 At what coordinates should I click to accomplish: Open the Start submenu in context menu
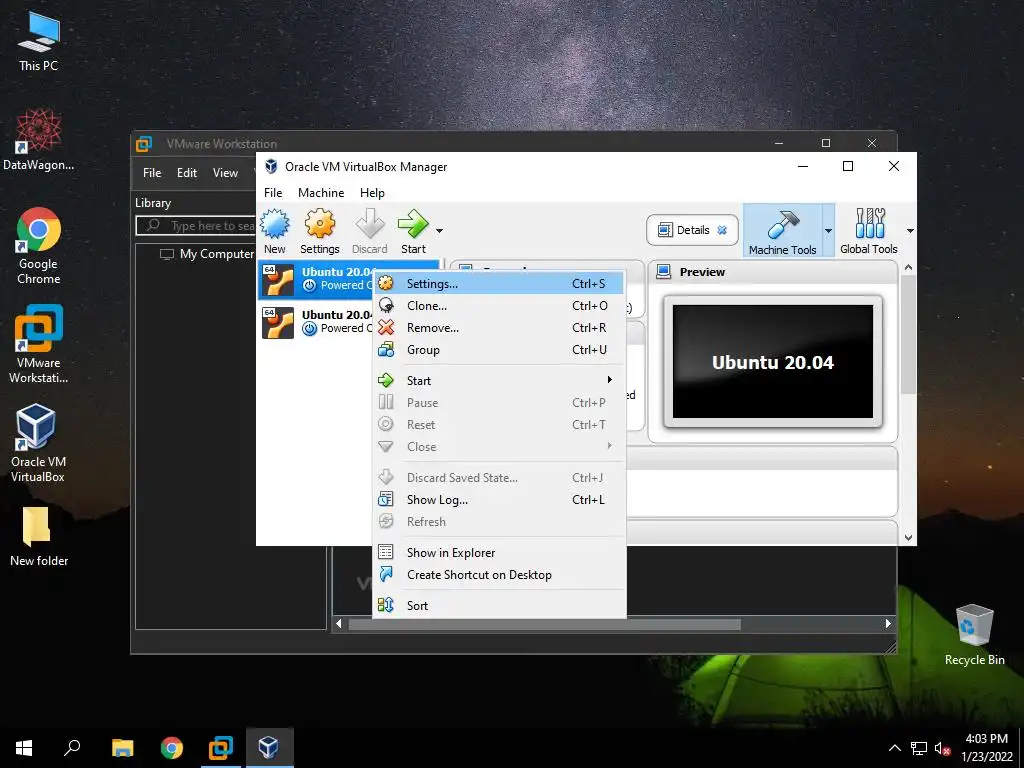[498, 381]
